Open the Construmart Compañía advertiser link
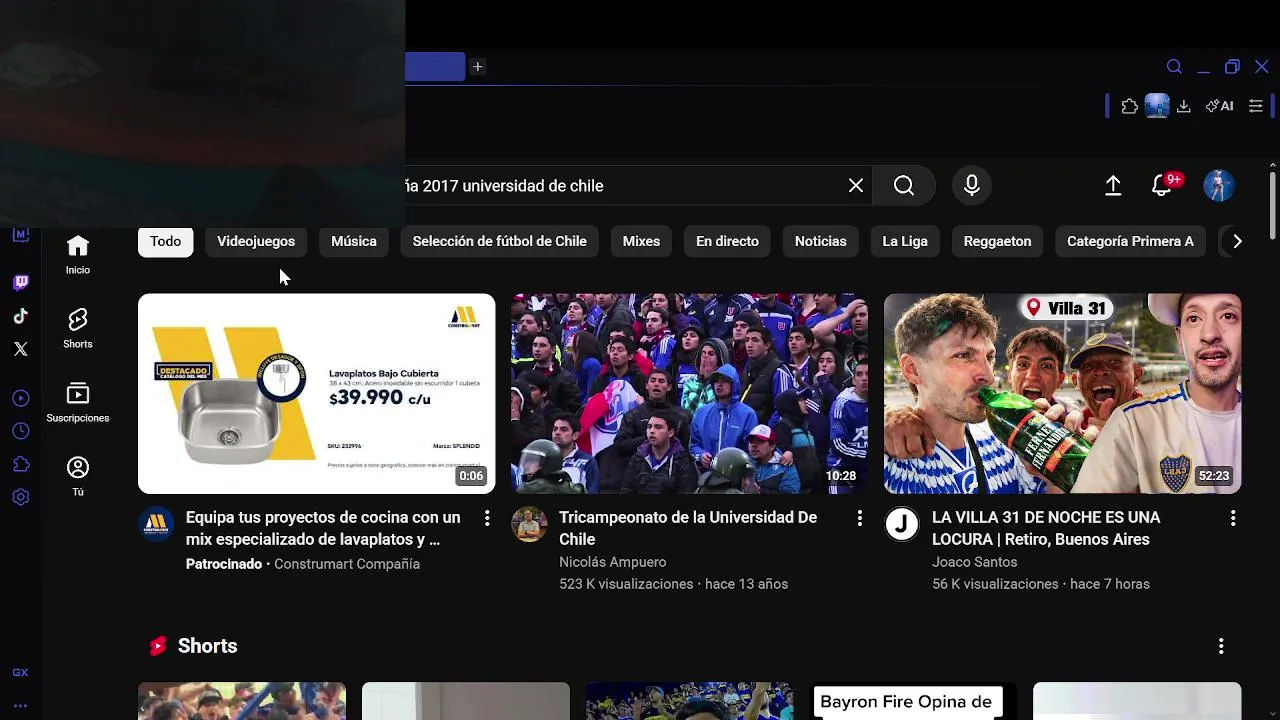1280x720 pixels. [x=347, y=564]
